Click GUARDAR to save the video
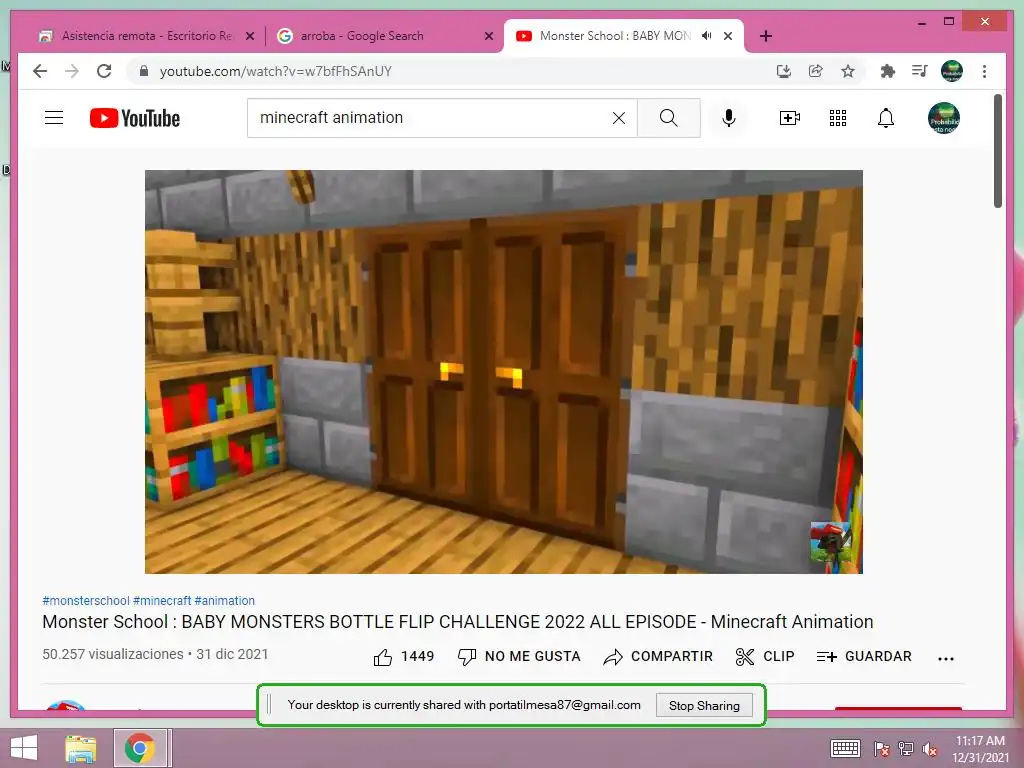This screenshot has height=768, width=1024. point(864,656)
